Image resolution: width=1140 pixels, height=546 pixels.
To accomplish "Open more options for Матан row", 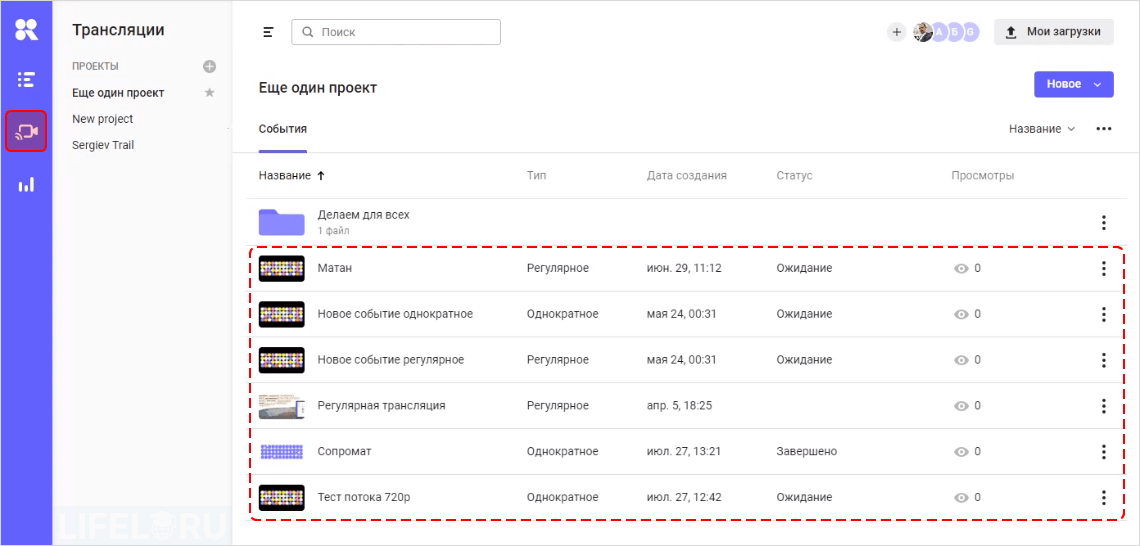I will pos(1104,268).
